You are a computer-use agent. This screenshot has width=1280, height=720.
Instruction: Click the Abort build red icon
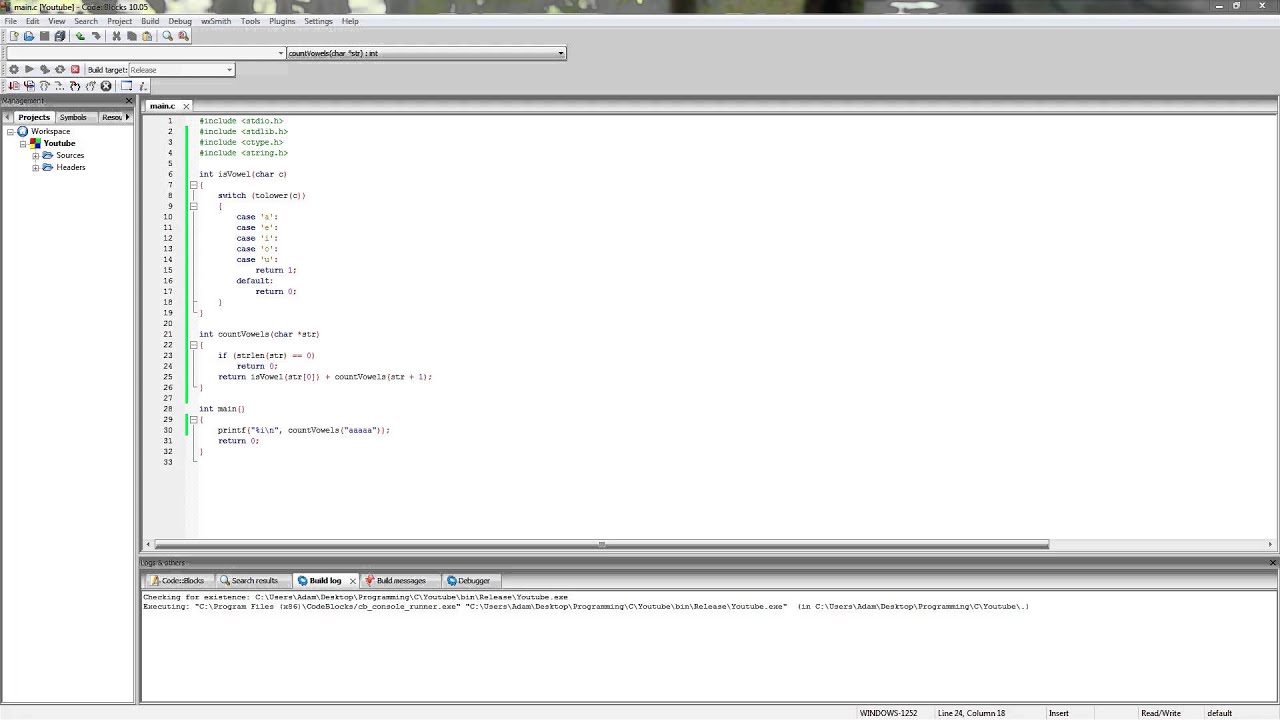75,70
